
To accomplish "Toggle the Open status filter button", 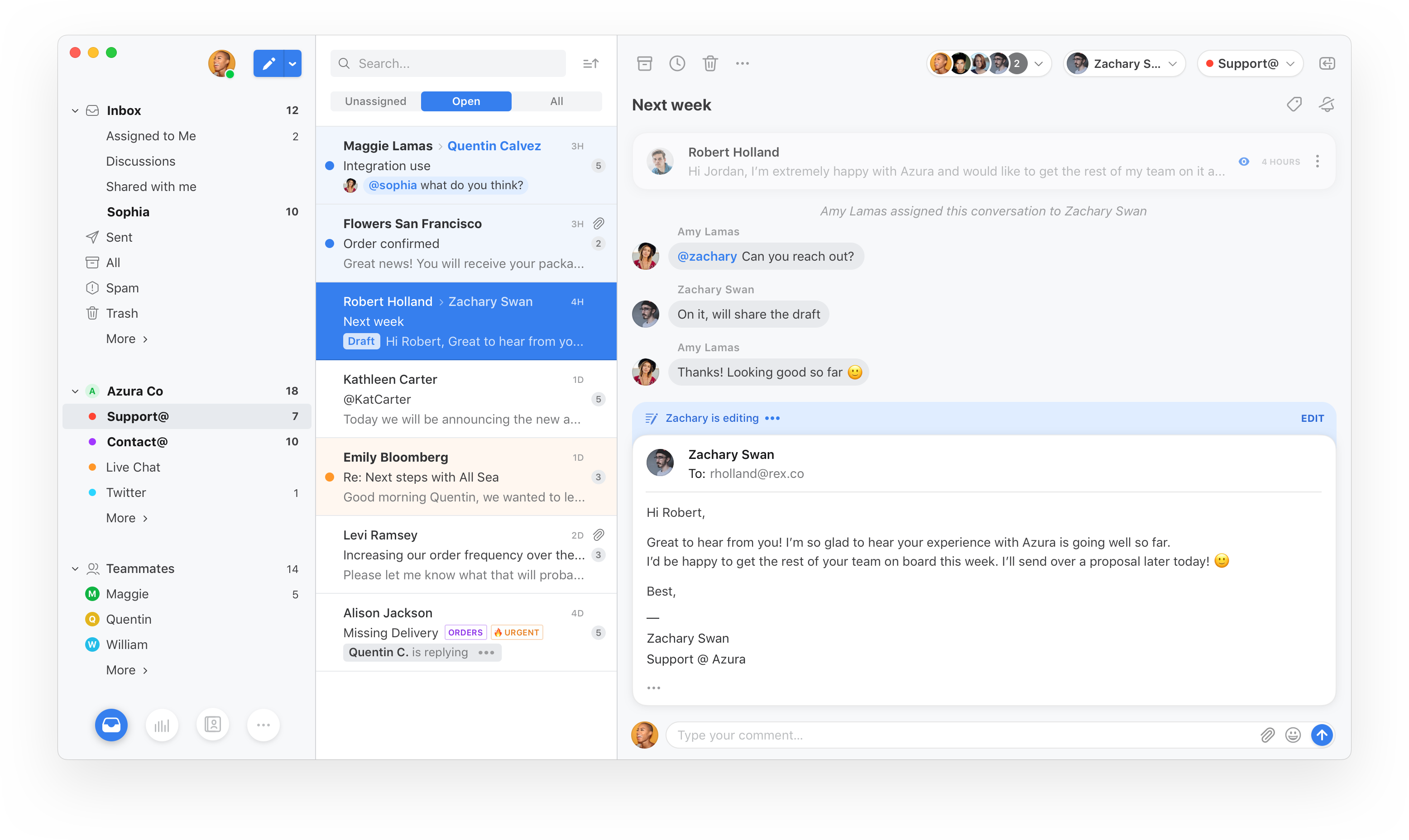I will pos(465,99).
